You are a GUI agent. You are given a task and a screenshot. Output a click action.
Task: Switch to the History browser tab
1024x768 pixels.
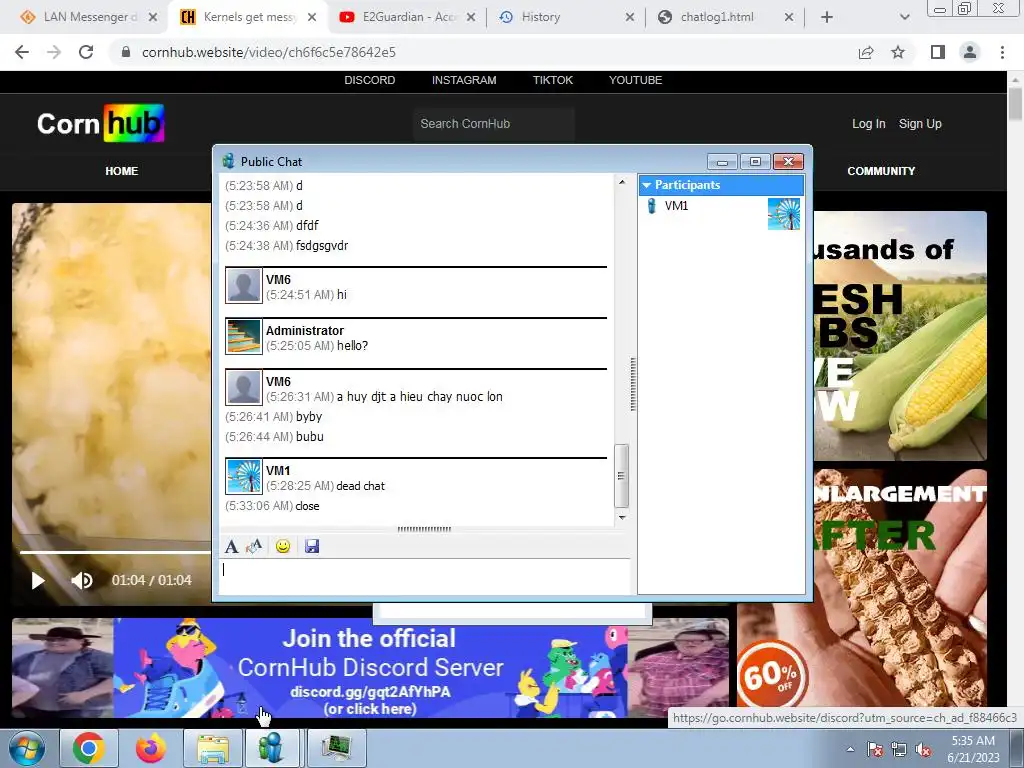click(x=564, y=17)
